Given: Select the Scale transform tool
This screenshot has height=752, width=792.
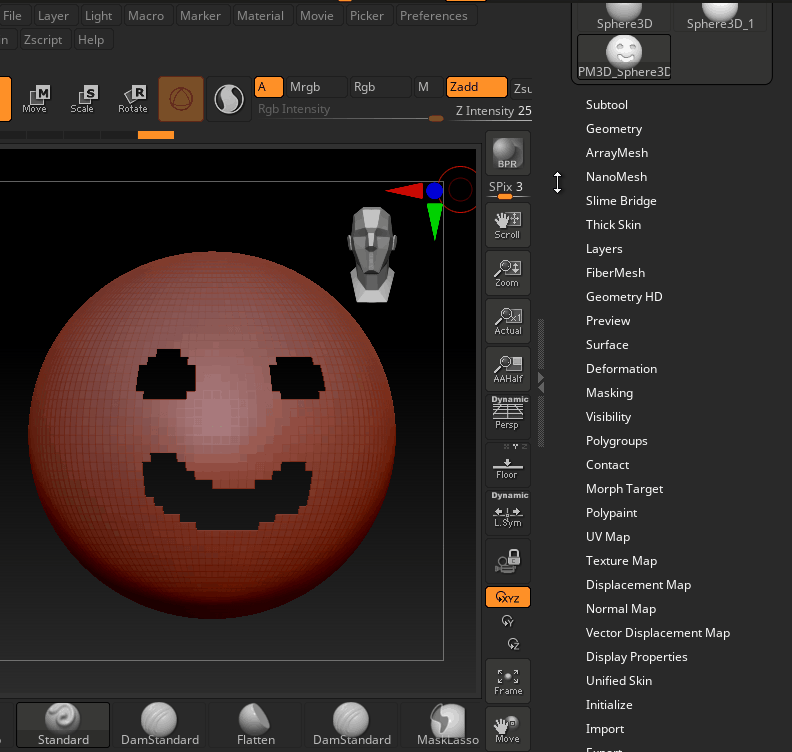Looking at the screenshot, I should pos(82,99).
